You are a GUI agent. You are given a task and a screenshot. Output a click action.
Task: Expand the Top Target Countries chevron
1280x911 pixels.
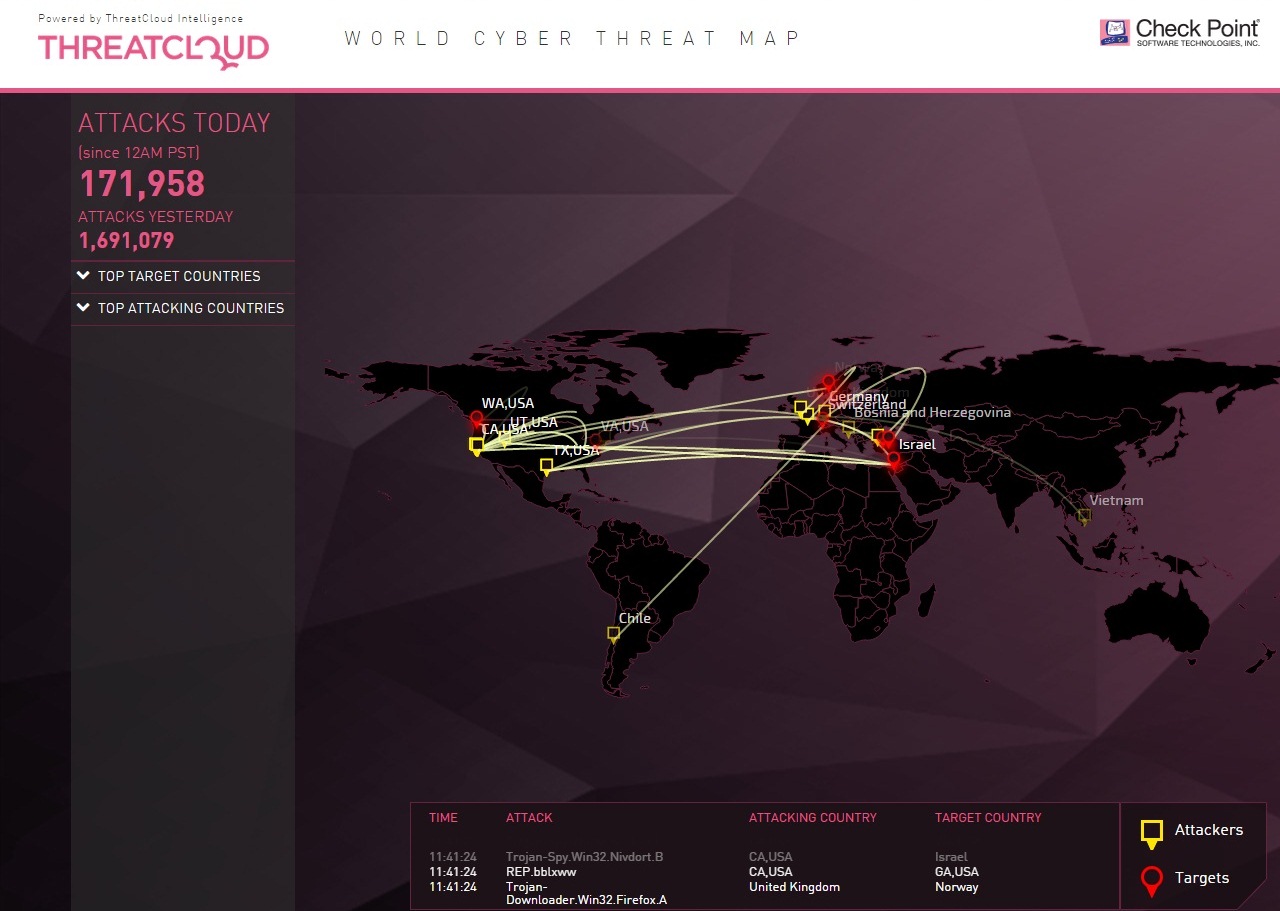[x=83, y=275]
